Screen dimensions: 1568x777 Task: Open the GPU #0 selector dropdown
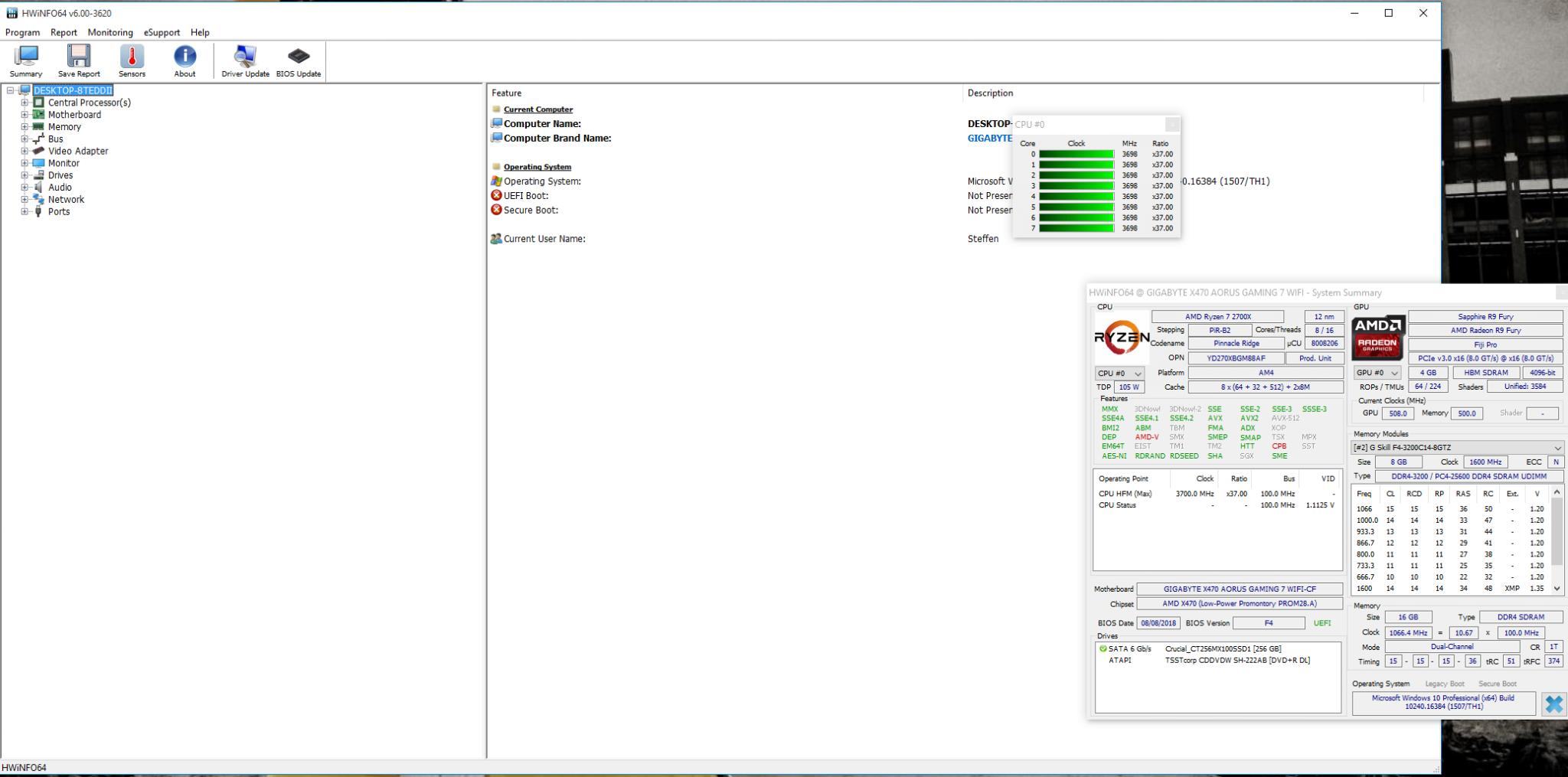click(1377, 373)
